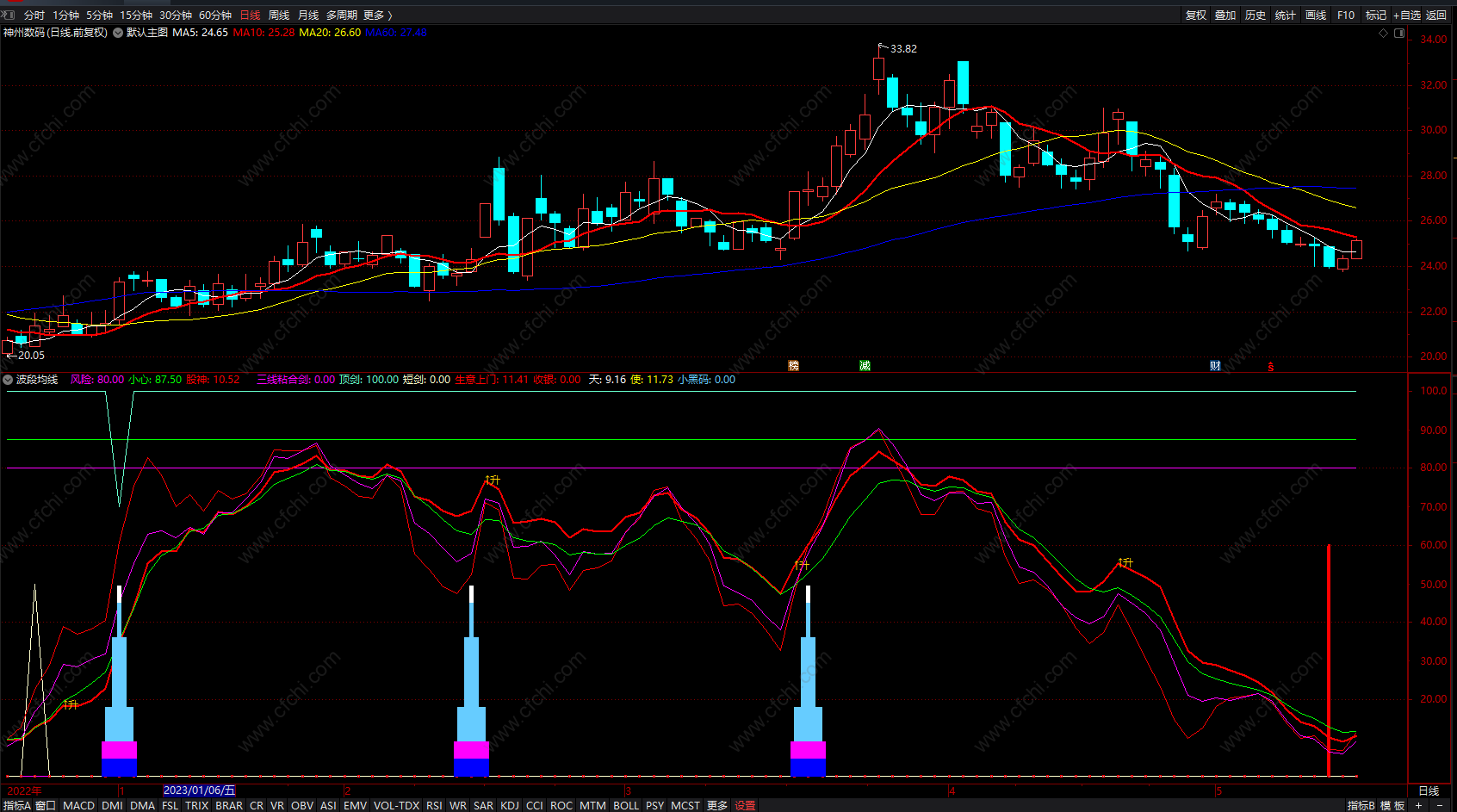Select the SAR indicator
1457x812 pixels.
click(483, 806)
